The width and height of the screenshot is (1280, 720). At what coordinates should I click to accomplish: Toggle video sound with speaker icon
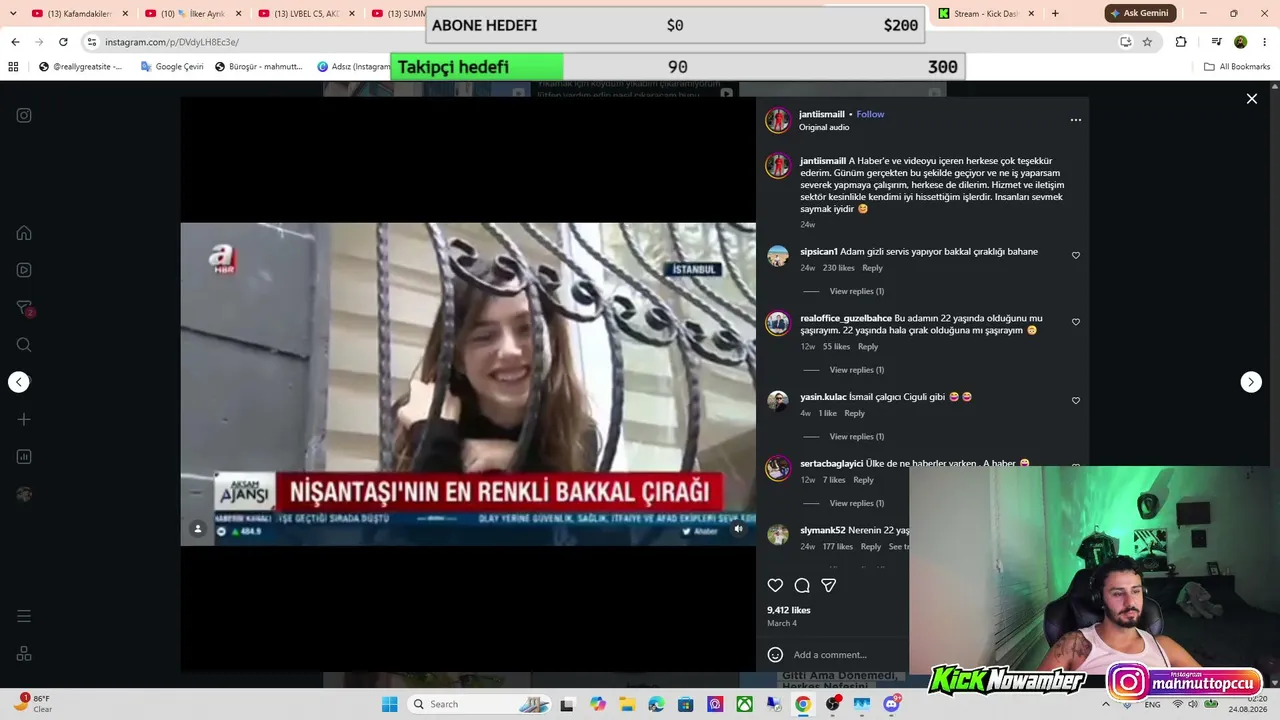tap(738, 529)
